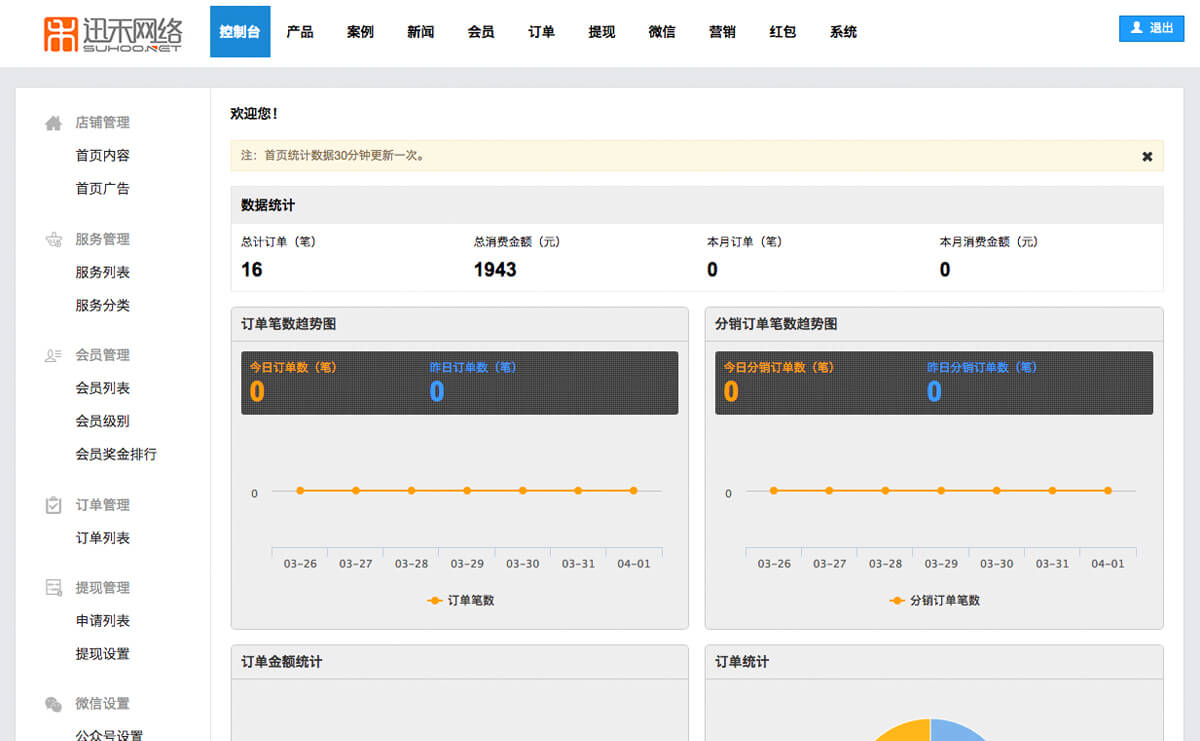Toggle the 分销订单笔数 chart legend
1200x741 pixels.
[935, 601]
